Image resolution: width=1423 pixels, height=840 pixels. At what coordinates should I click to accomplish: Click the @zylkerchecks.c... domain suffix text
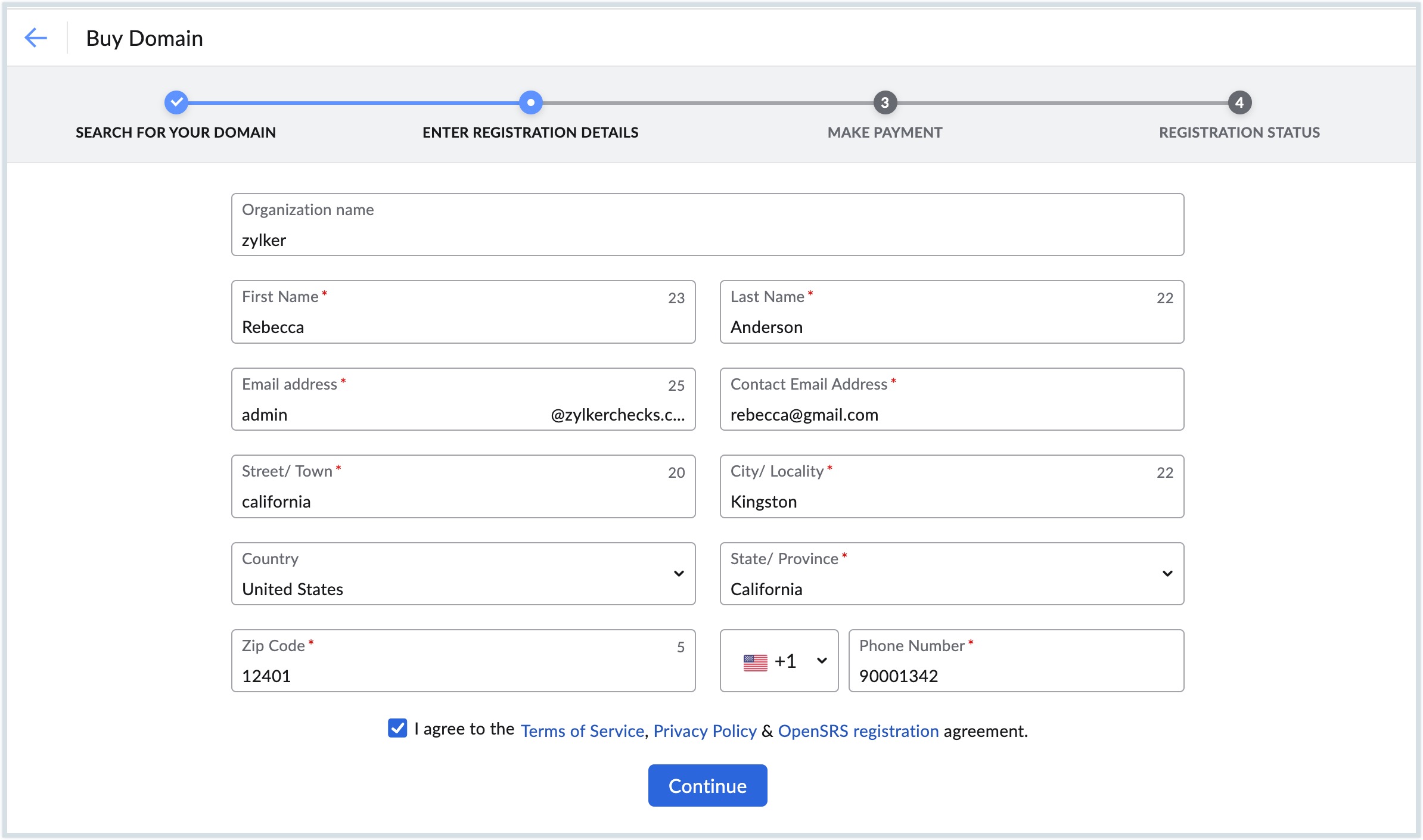(617, 415)
